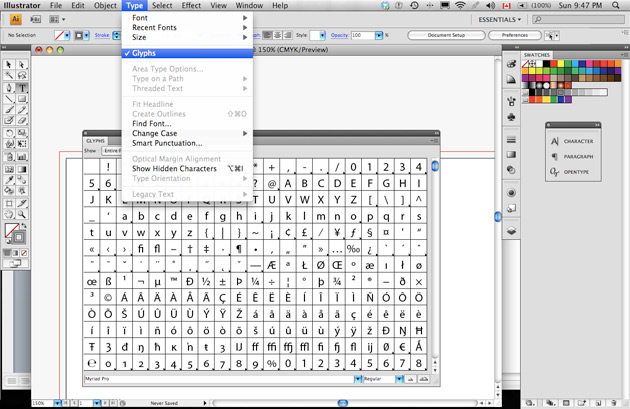Open the Regular font style dropdown
Image resolution: width=630 pixels, height=409 pixels.
tap(400, 379)
